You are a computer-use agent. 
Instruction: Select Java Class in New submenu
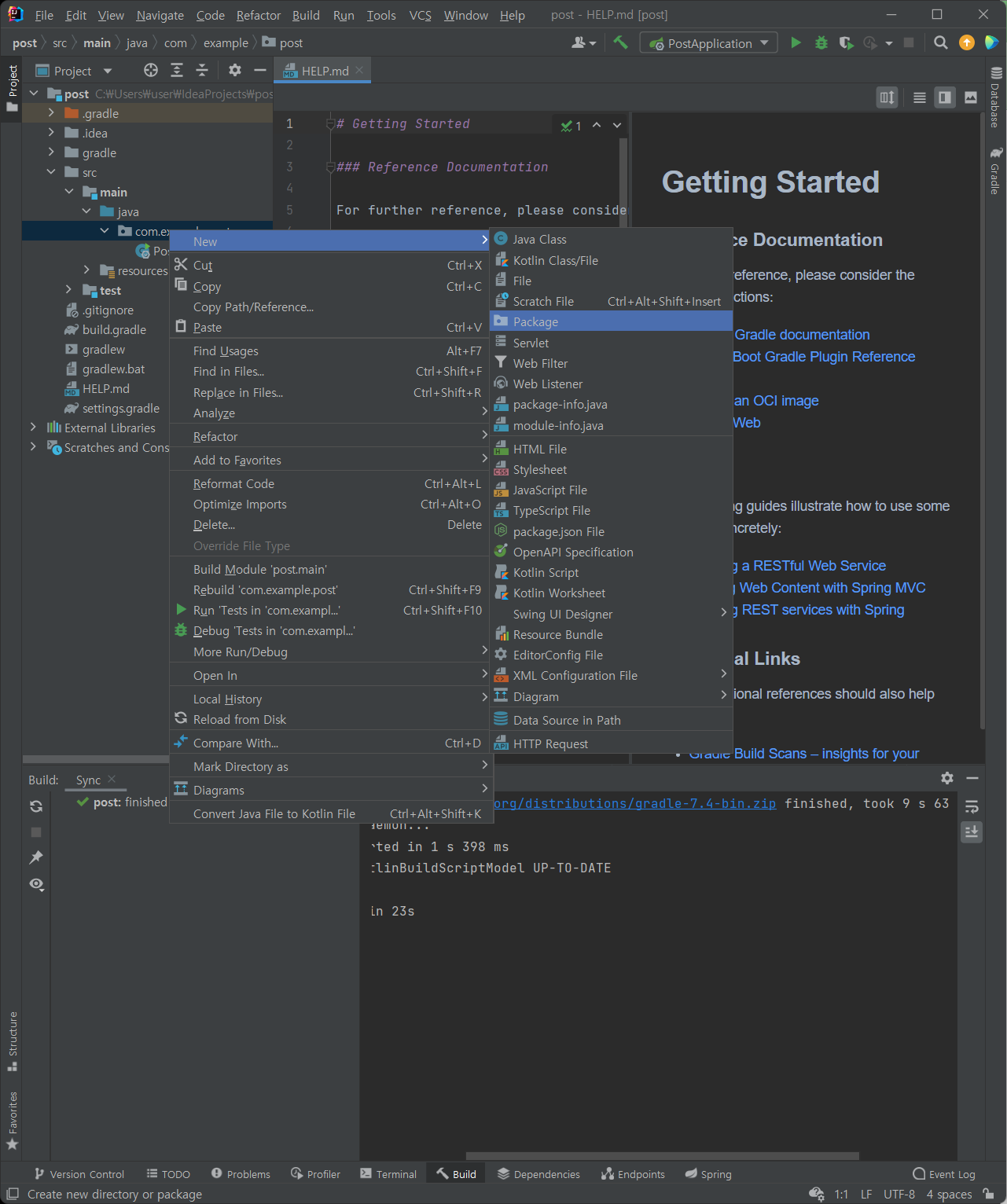[611, 239]
